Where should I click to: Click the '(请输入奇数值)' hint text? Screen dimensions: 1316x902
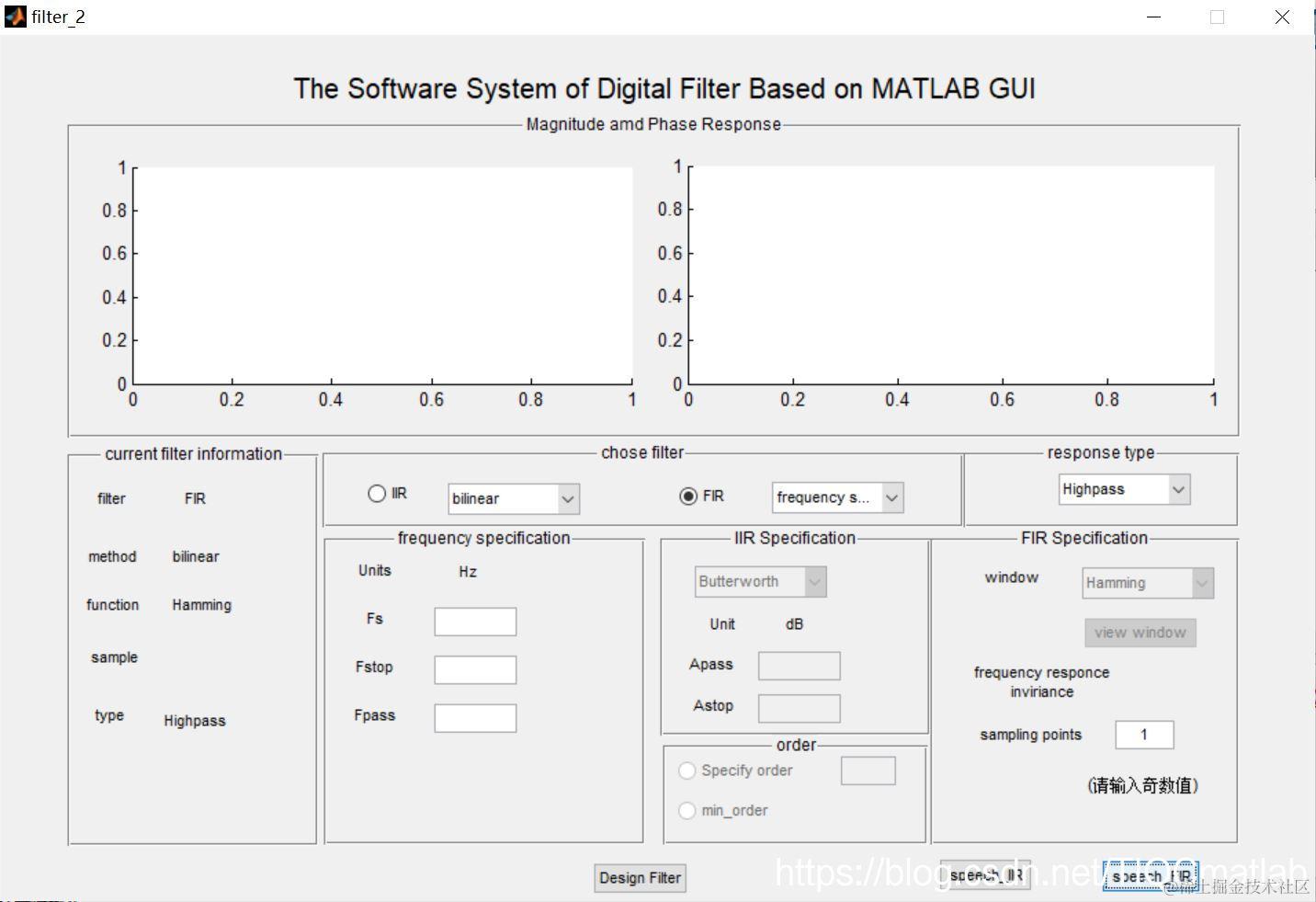(x=1143, y=785)
